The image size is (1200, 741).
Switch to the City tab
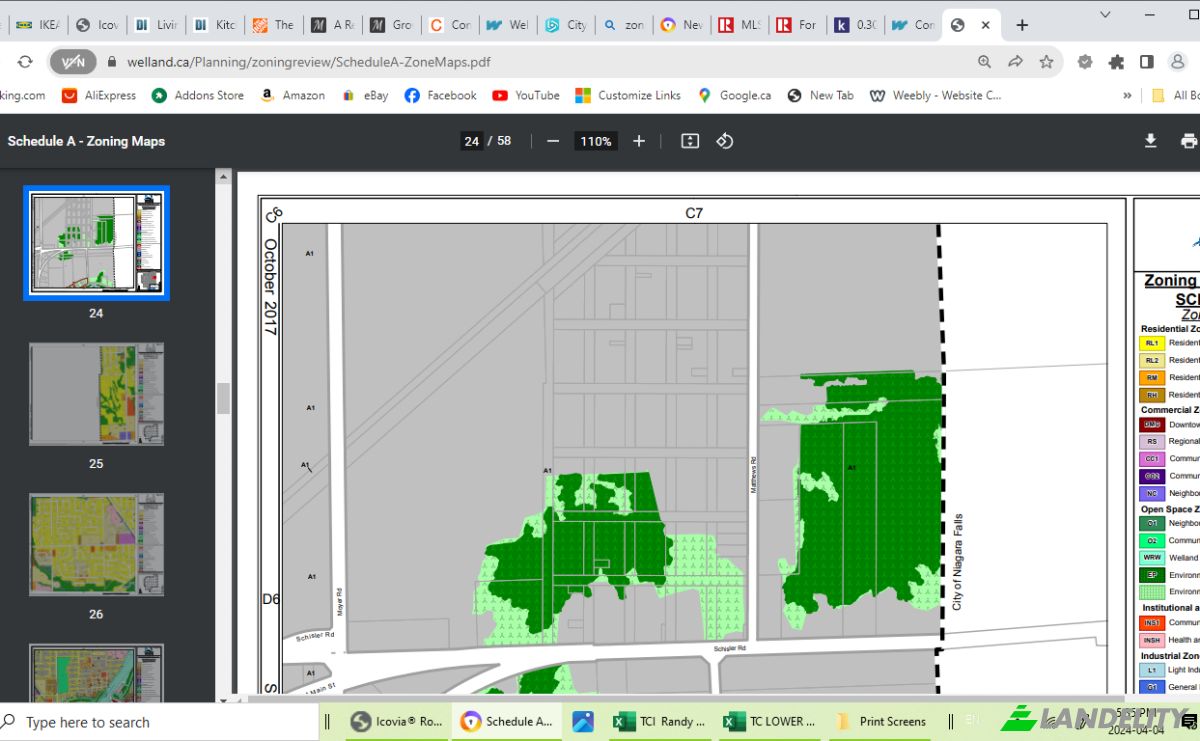[x=565, y=25]
